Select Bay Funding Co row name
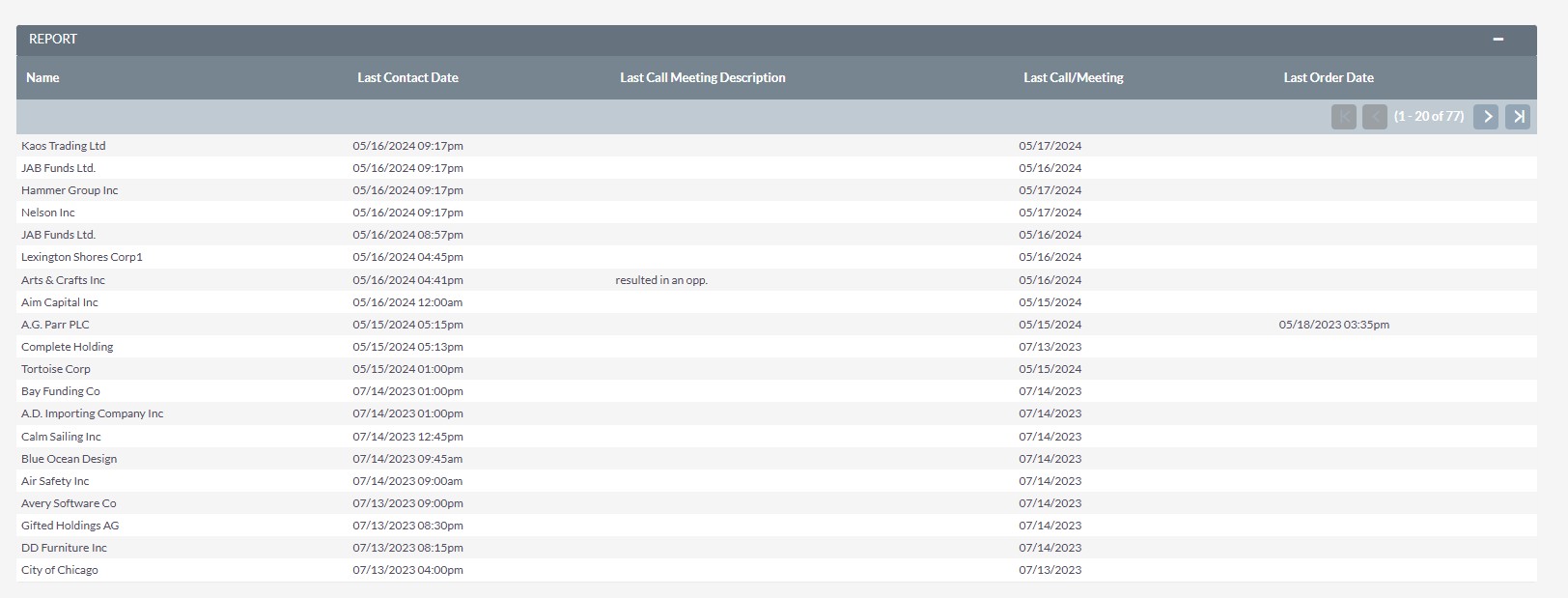The image size is (1568, 598). 61,391
